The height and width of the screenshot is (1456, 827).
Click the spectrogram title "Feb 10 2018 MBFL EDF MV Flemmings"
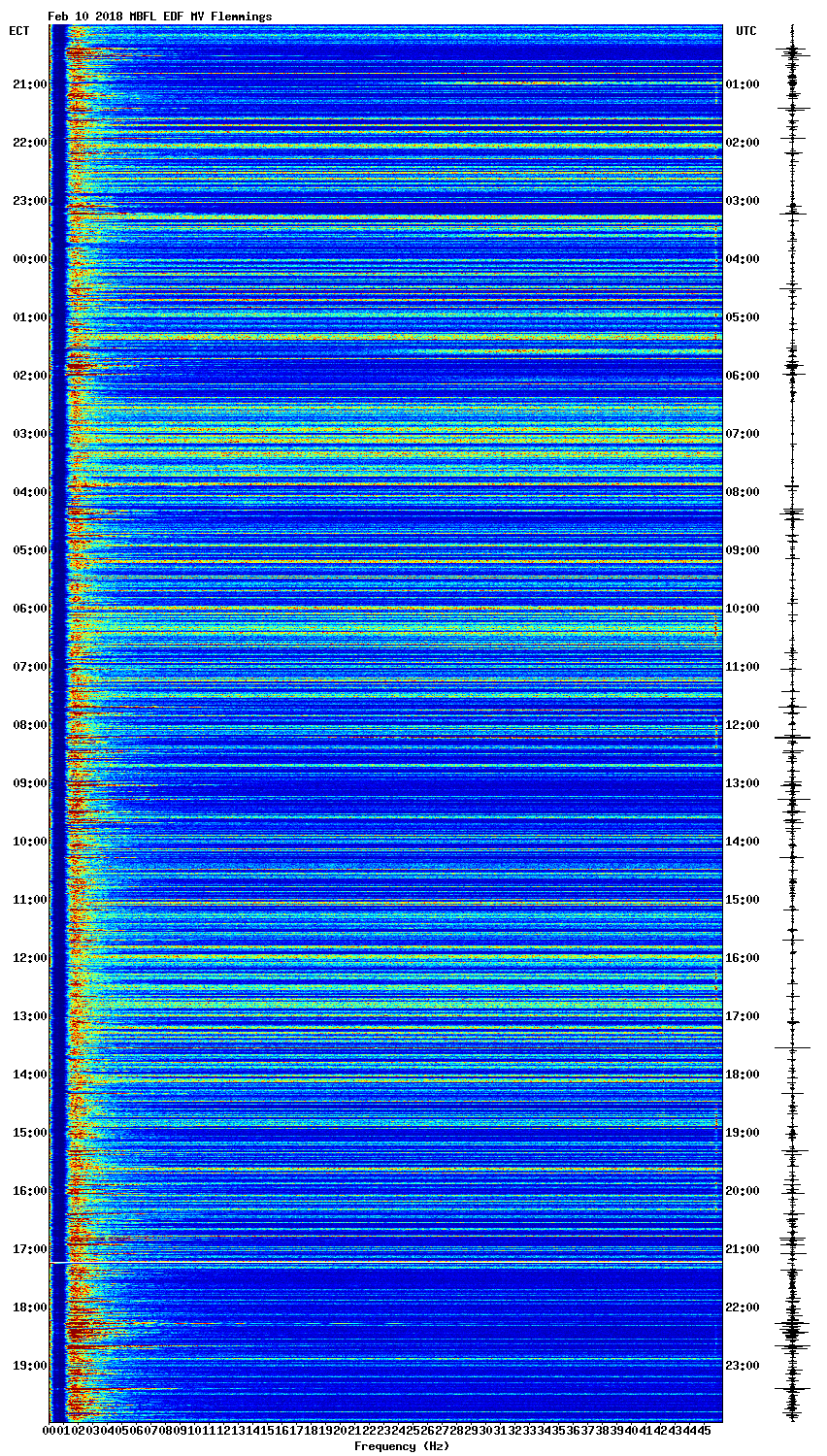160,17
